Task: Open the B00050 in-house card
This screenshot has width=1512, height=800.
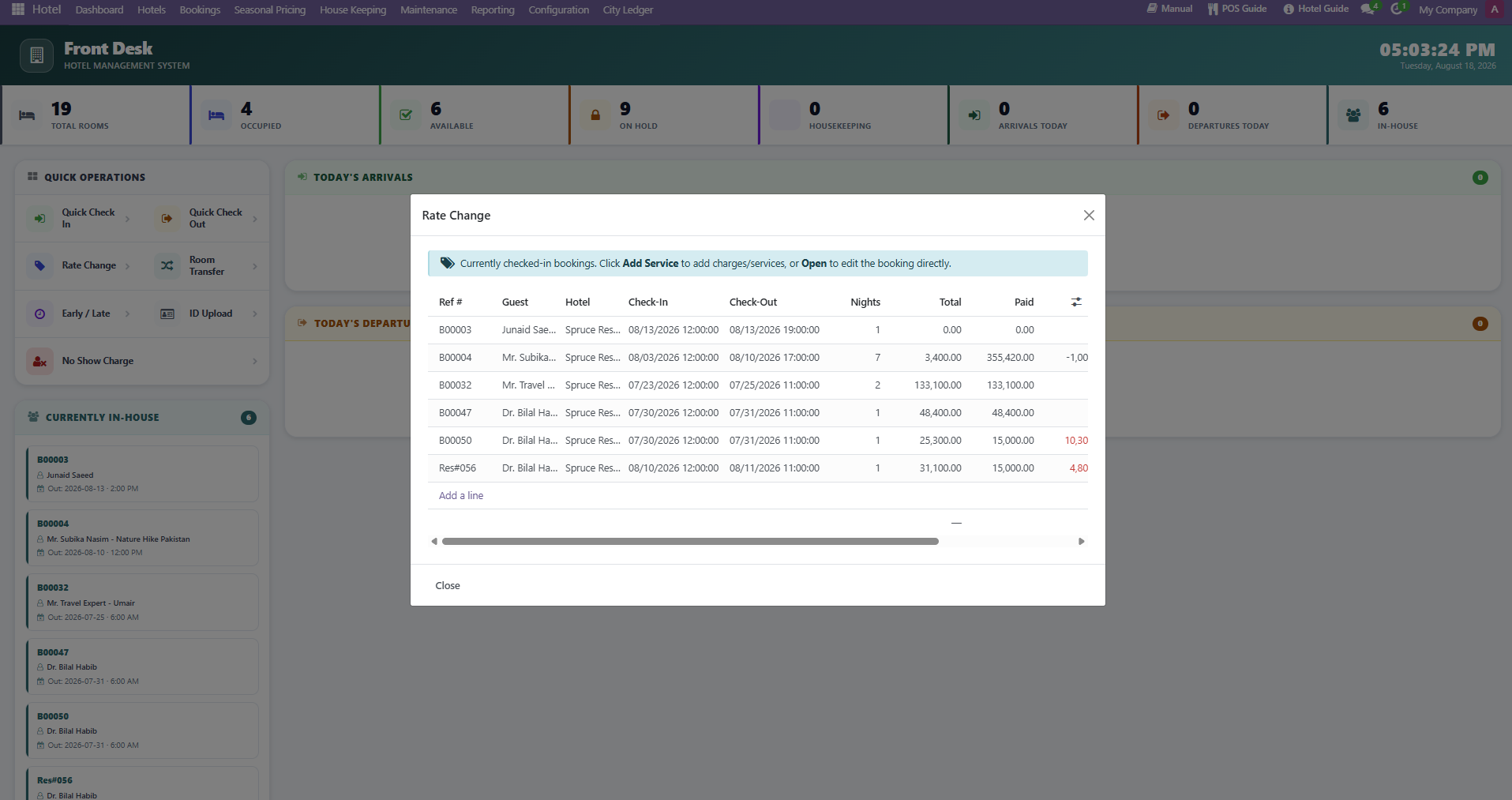Action: (142, 731)
